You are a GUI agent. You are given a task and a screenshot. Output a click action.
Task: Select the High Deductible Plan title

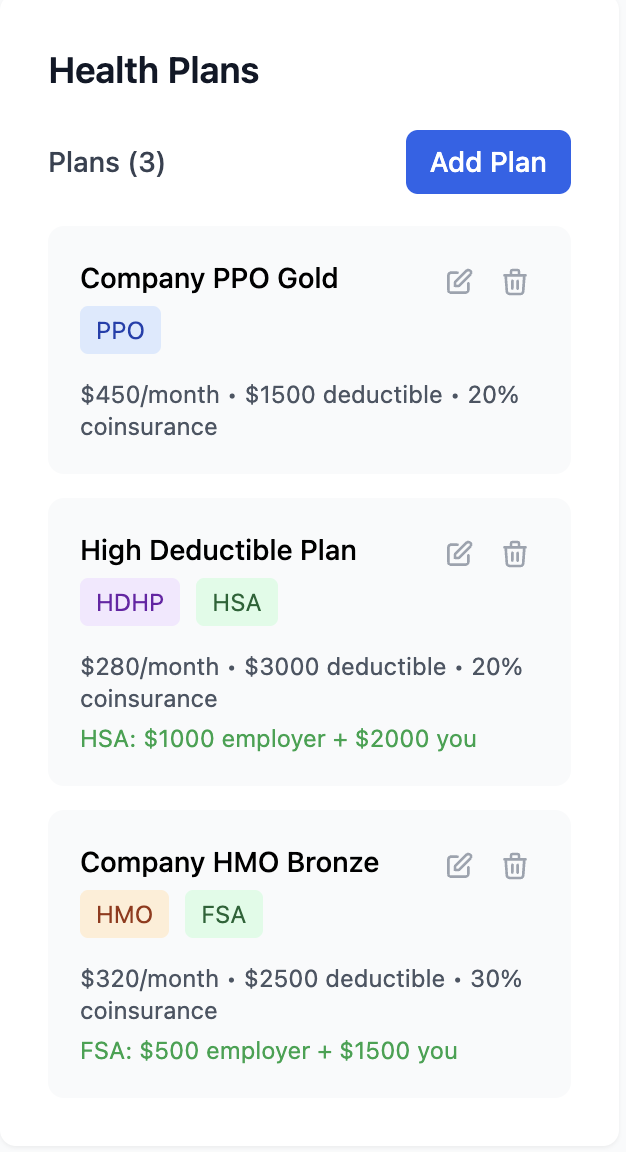pos(218,550)
